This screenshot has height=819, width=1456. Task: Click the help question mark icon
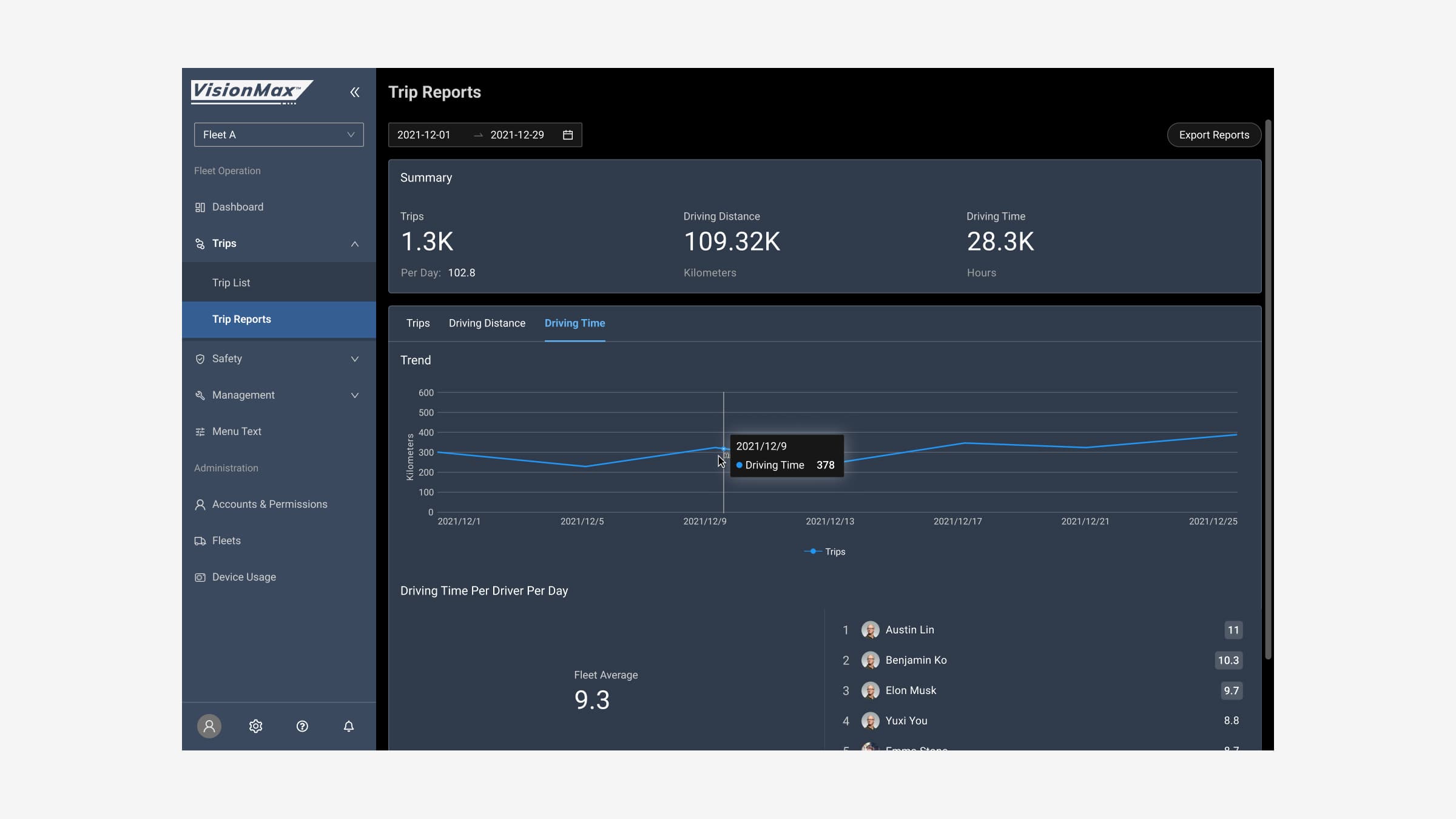coord(302,726)
